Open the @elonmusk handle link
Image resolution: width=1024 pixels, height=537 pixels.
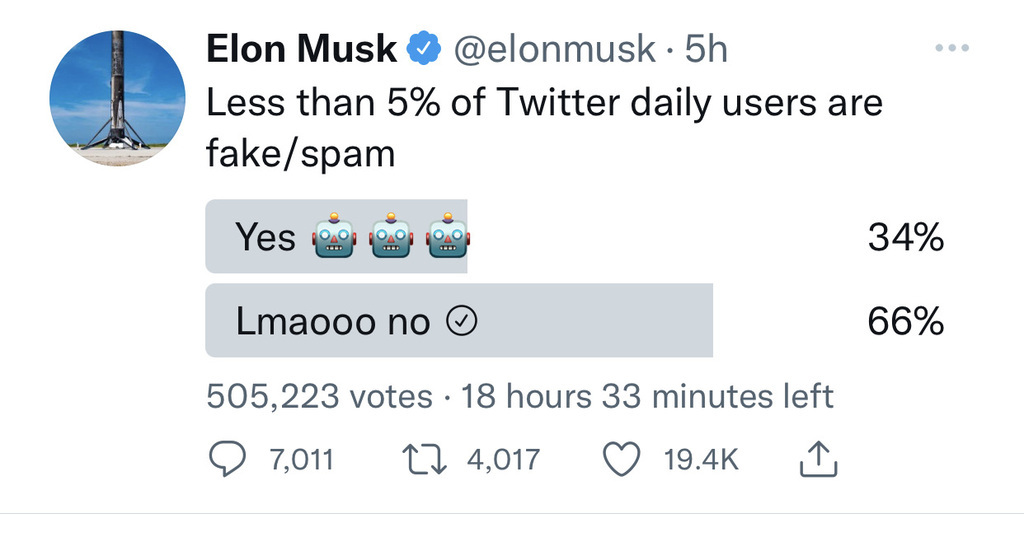[x=555, y=49]
